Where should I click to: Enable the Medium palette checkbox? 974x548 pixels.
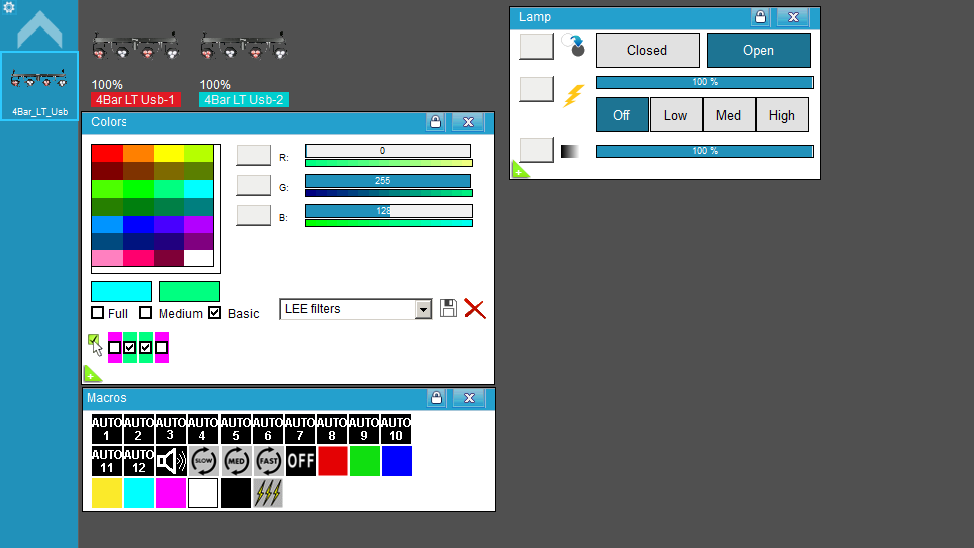pos(145,313)
